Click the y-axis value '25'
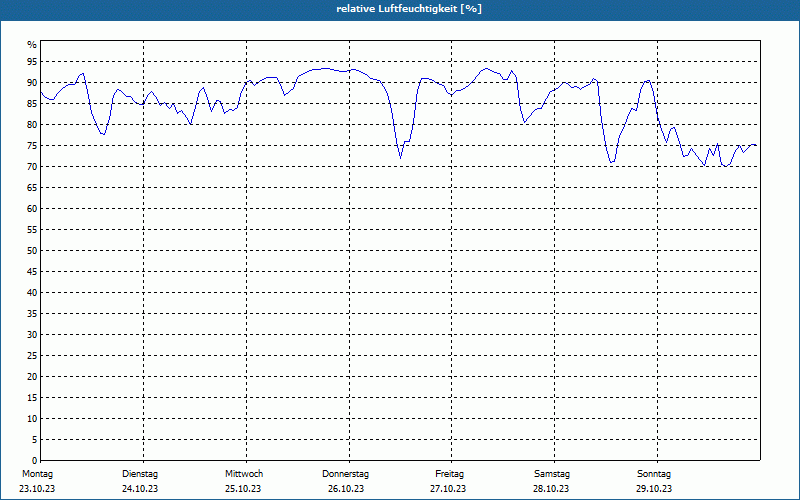Screen dimensions: 800x500 32,356
